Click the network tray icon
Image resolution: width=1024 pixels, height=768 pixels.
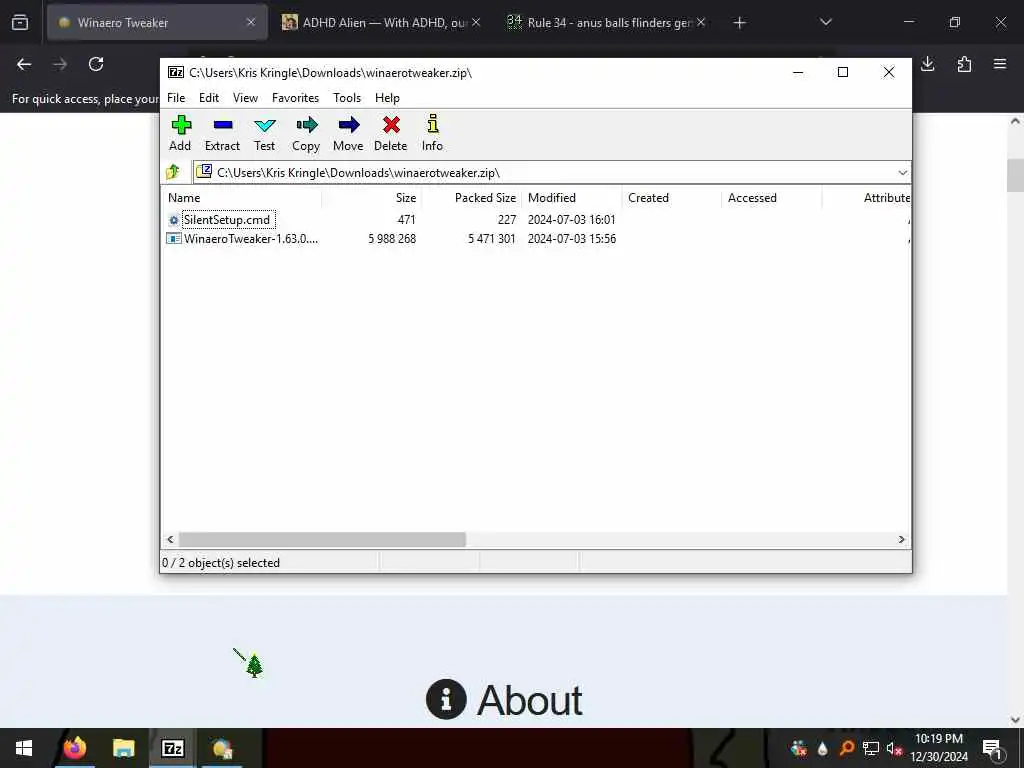[871, 748]
